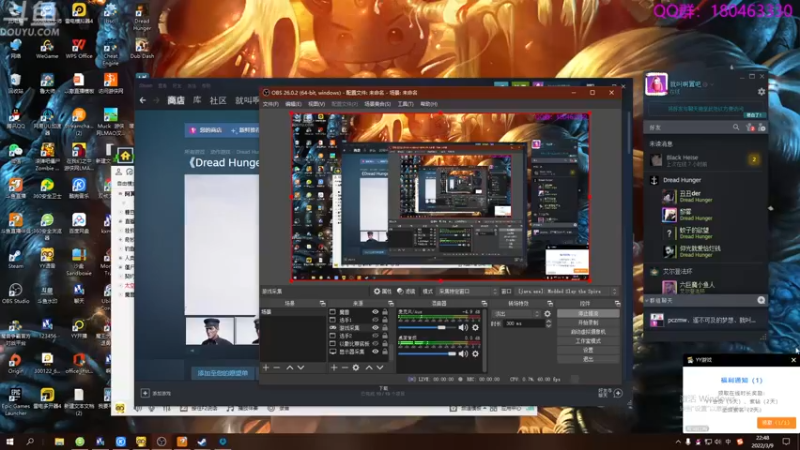Image resolution: width=800 pixels, height=450 pixels.
Task: Remove selected source with minus icon
Action: (x=345, y=367)
